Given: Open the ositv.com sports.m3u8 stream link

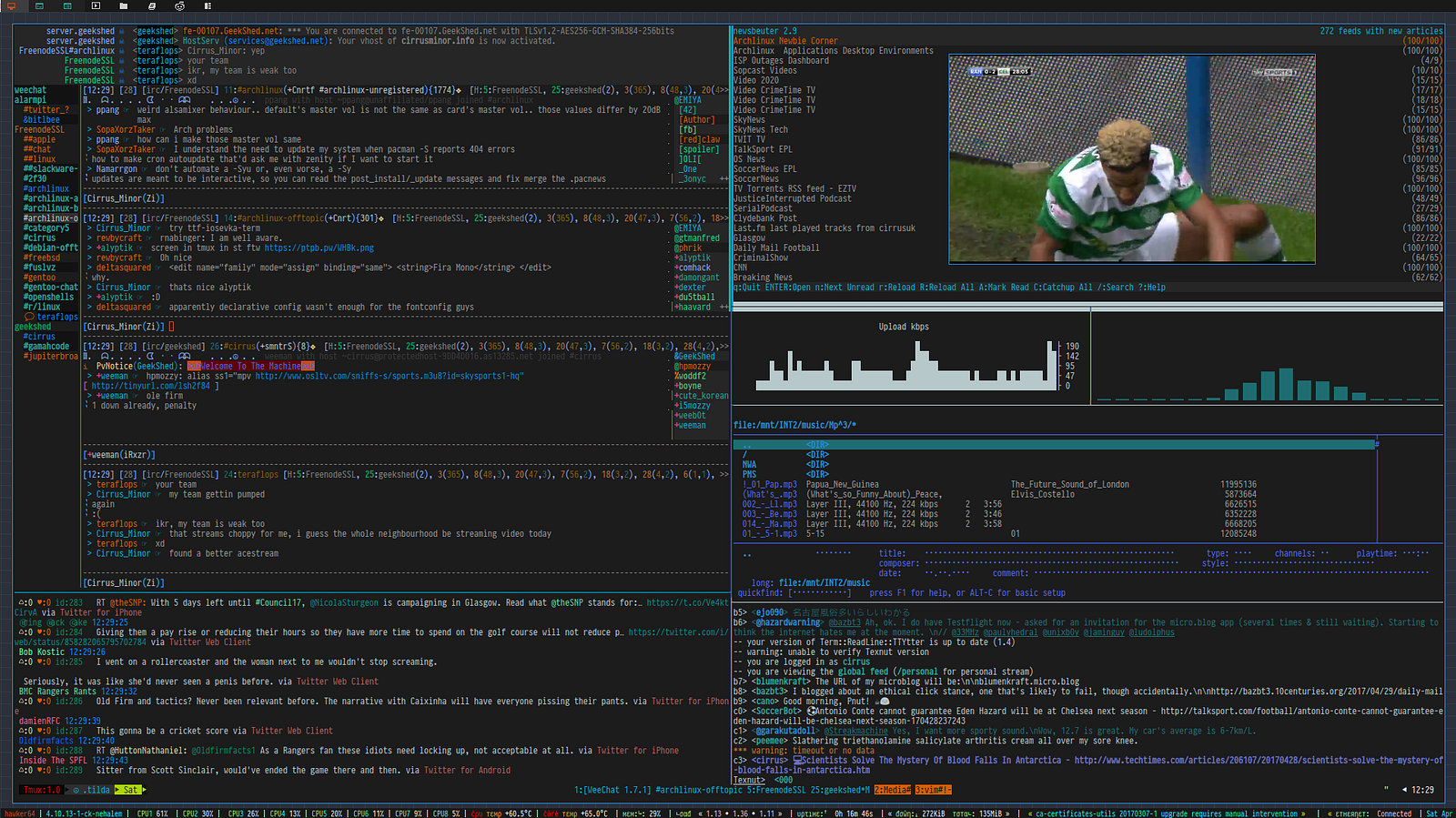Looking at the screenshot, I should click(388, 376).
